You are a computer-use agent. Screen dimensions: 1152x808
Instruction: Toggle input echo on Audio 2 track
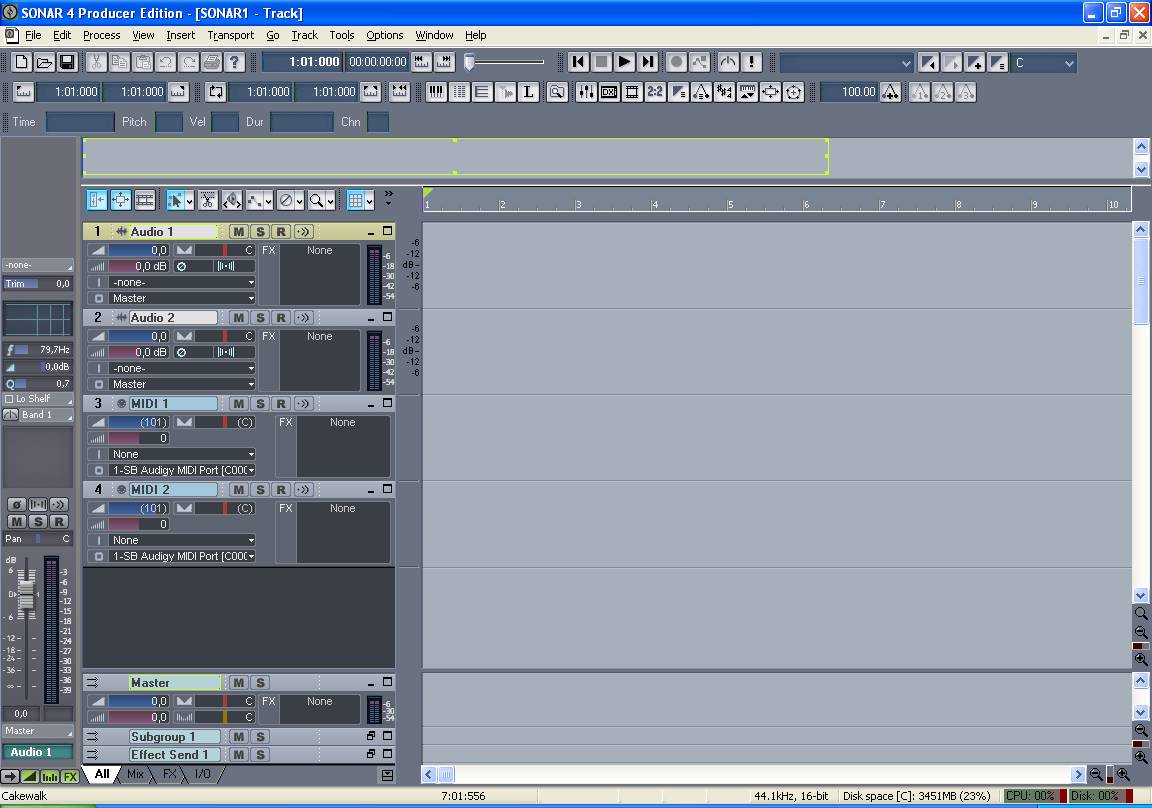click(x=303, y=317)
